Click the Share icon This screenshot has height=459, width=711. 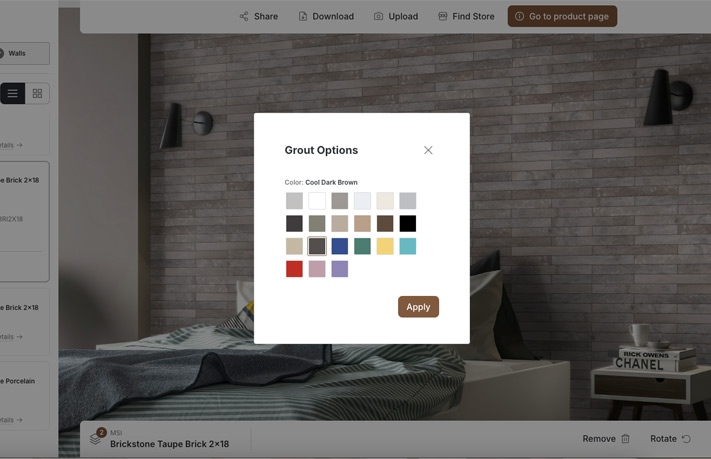[244, 16]
